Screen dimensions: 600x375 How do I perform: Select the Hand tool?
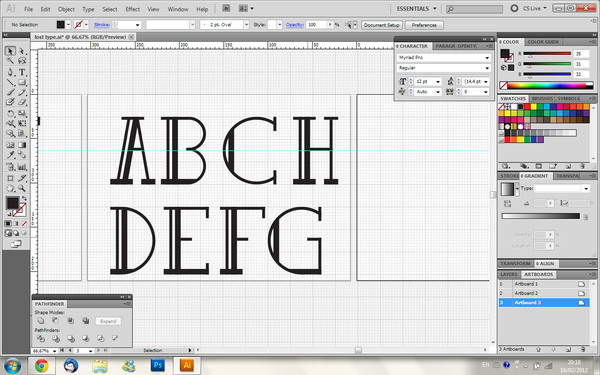click(10, 188)
